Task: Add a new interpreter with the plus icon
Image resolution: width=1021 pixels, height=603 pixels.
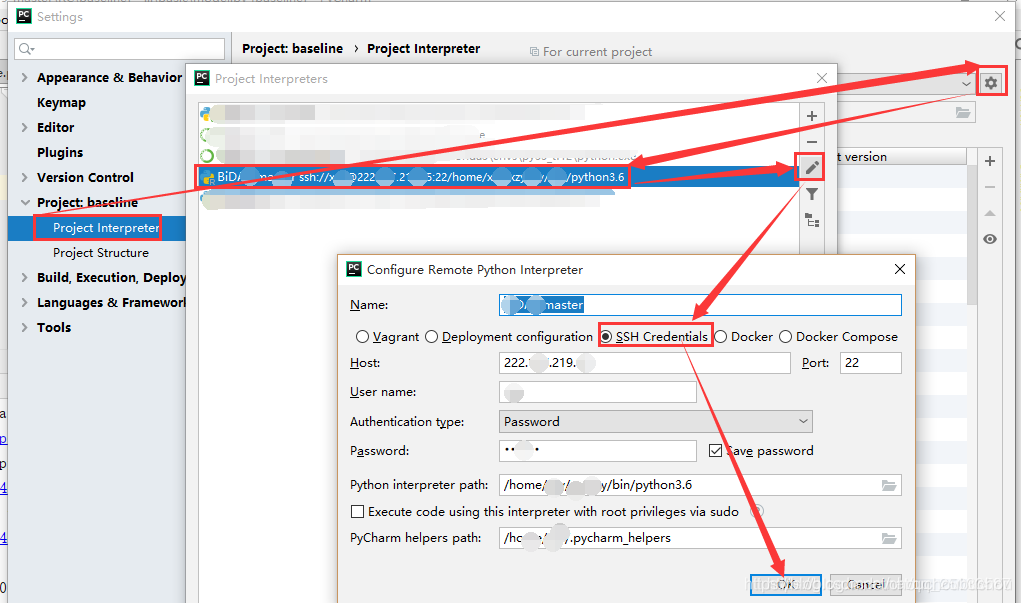Action: click(x=810, y=114)
